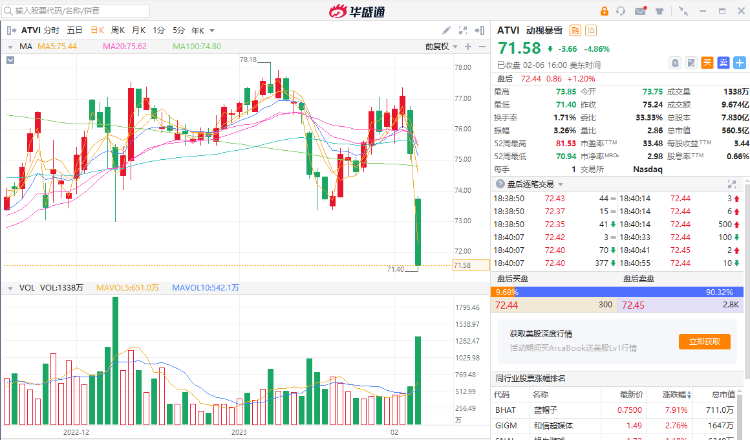Click the orange Buy (买) icon
This screenshot has width=750, height=440.
[x=707, y=63]
